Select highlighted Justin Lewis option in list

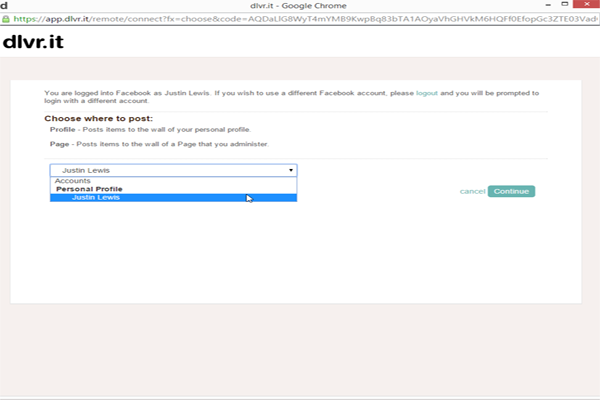(x=173, y=198)
